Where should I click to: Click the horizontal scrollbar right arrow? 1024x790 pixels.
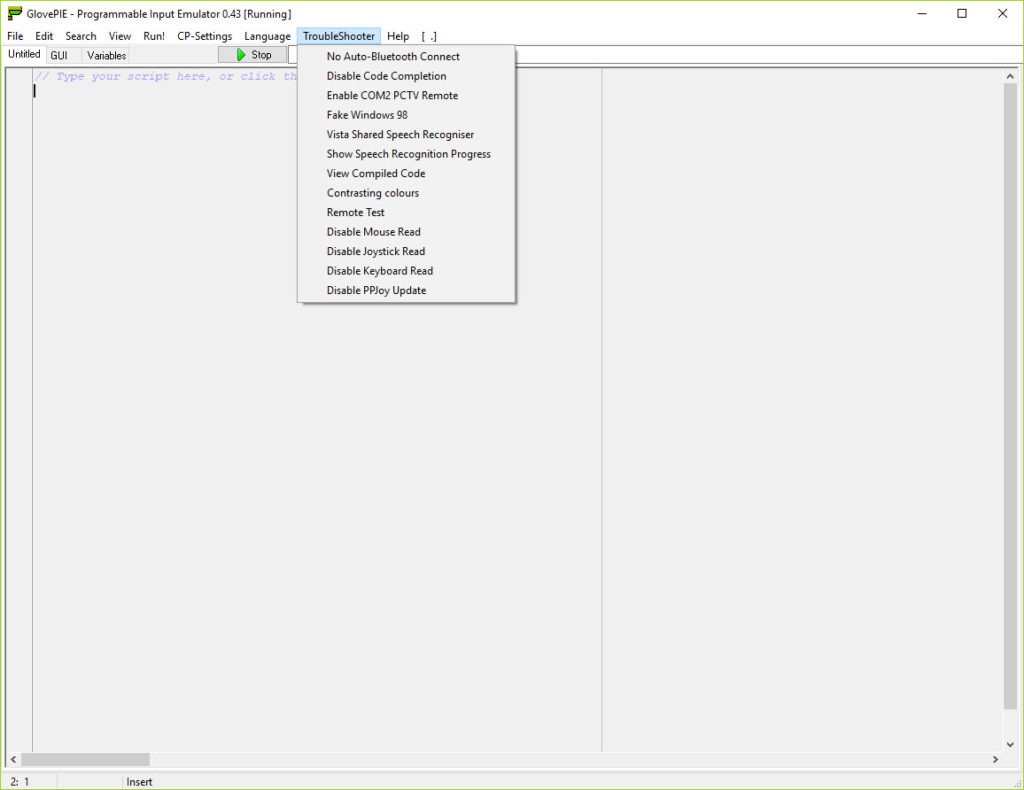click(x=995, y=759)
